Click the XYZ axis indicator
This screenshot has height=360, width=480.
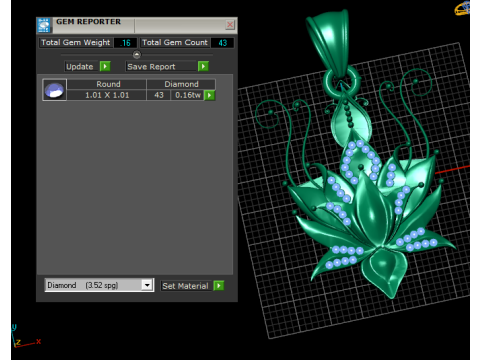[25, 336]
